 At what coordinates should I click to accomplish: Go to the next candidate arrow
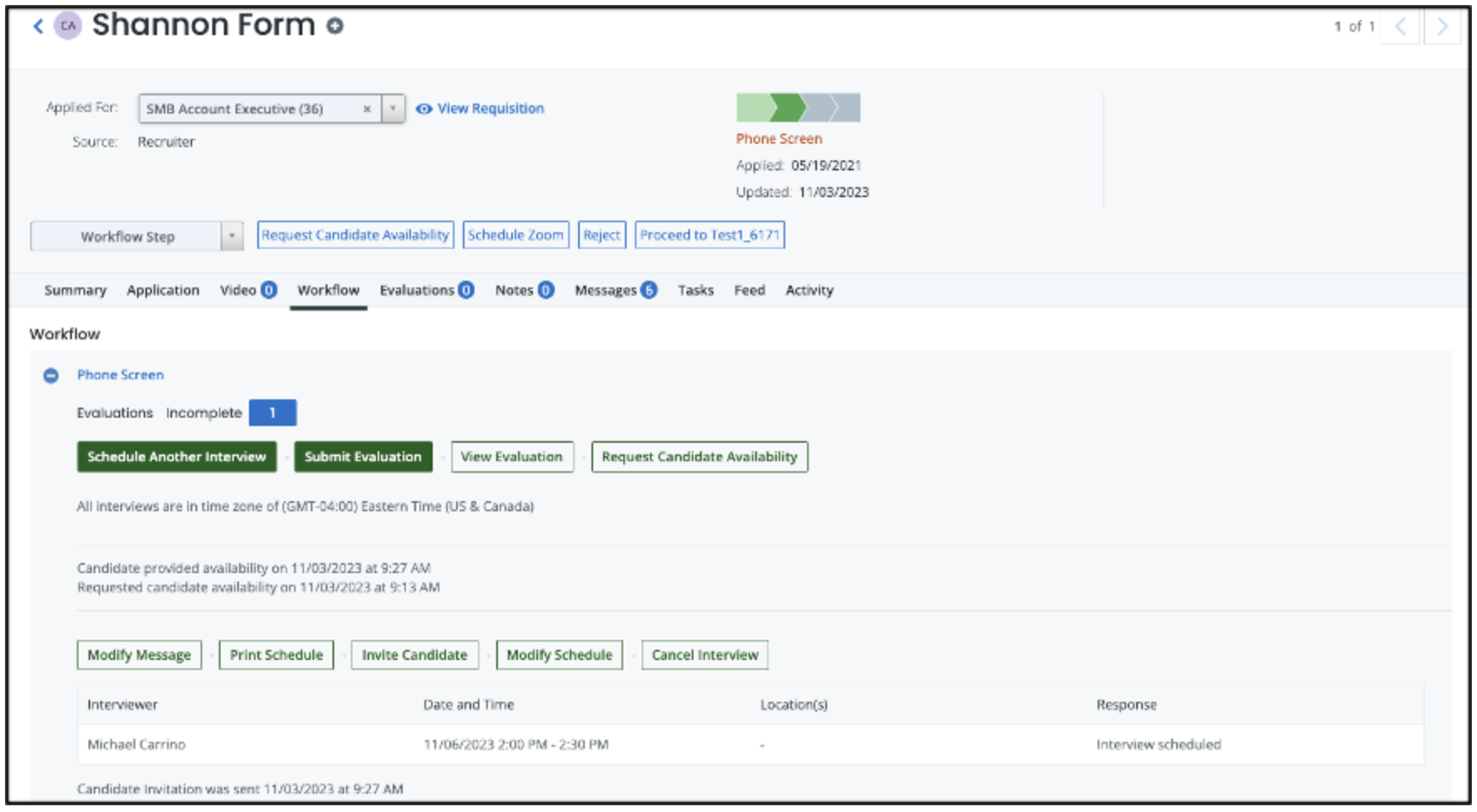click(x=1443, y=27)
